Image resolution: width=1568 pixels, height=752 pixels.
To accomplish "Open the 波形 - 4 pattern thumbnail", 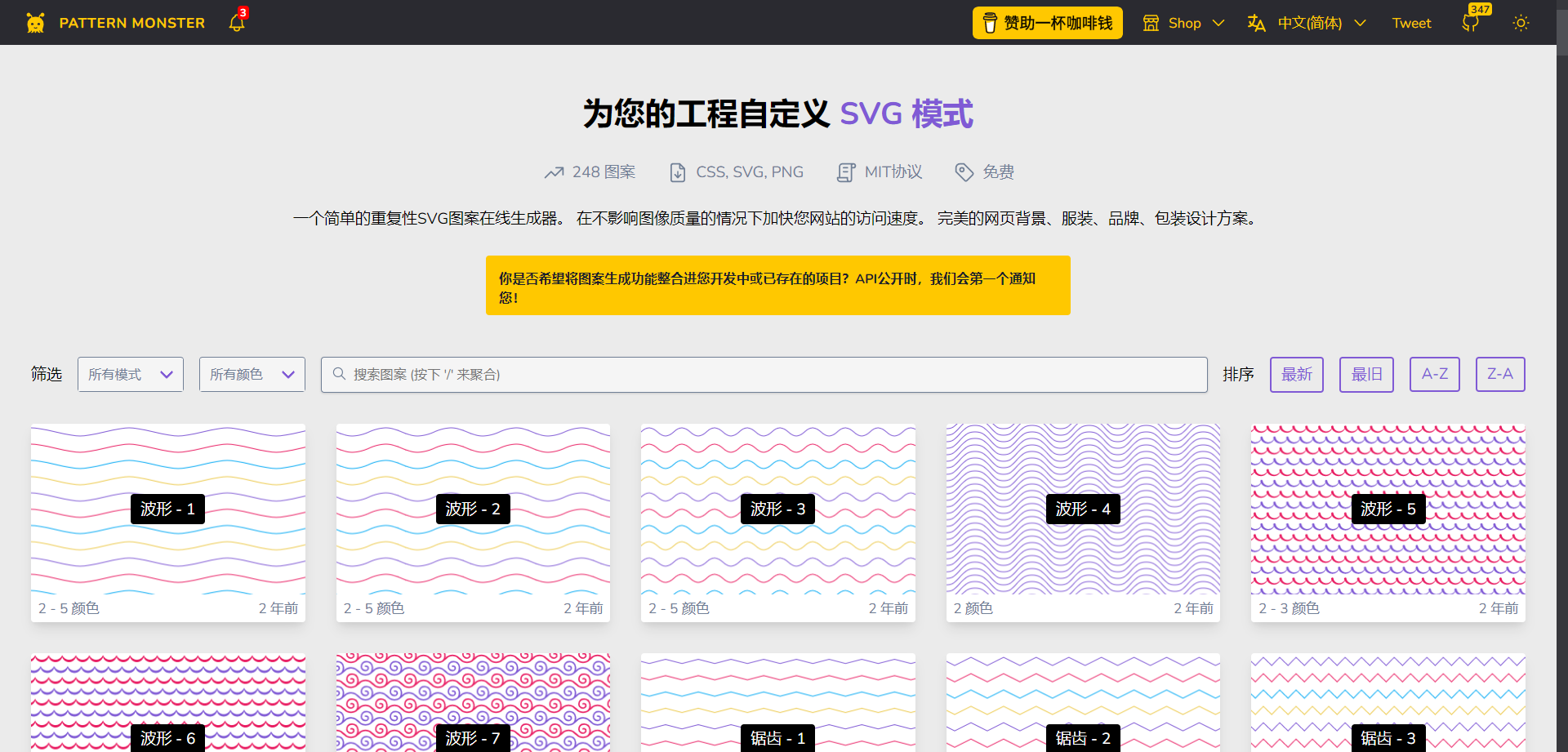I will point(1083,509).
